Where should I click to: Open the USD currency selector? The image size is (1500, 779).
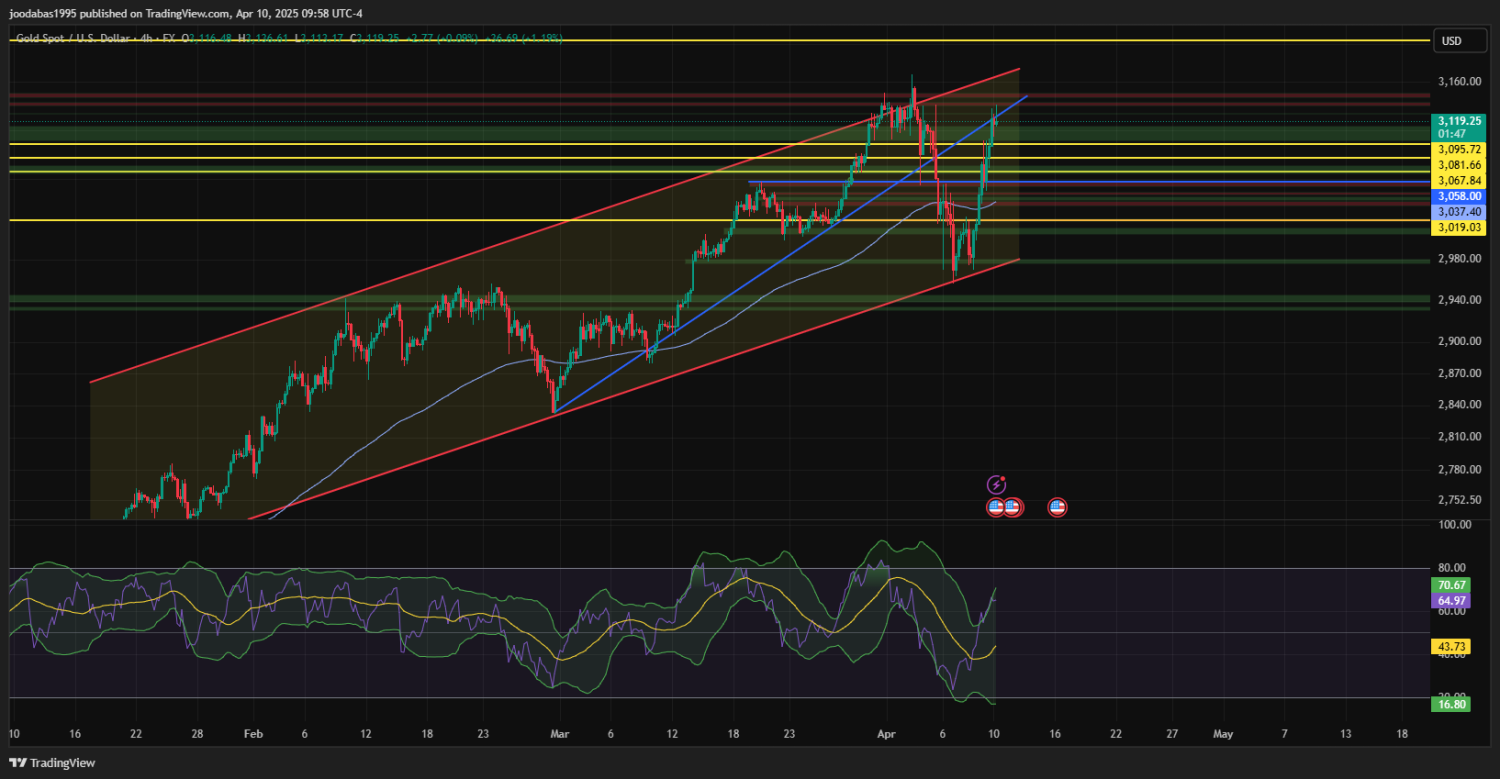coord(1450,41)
